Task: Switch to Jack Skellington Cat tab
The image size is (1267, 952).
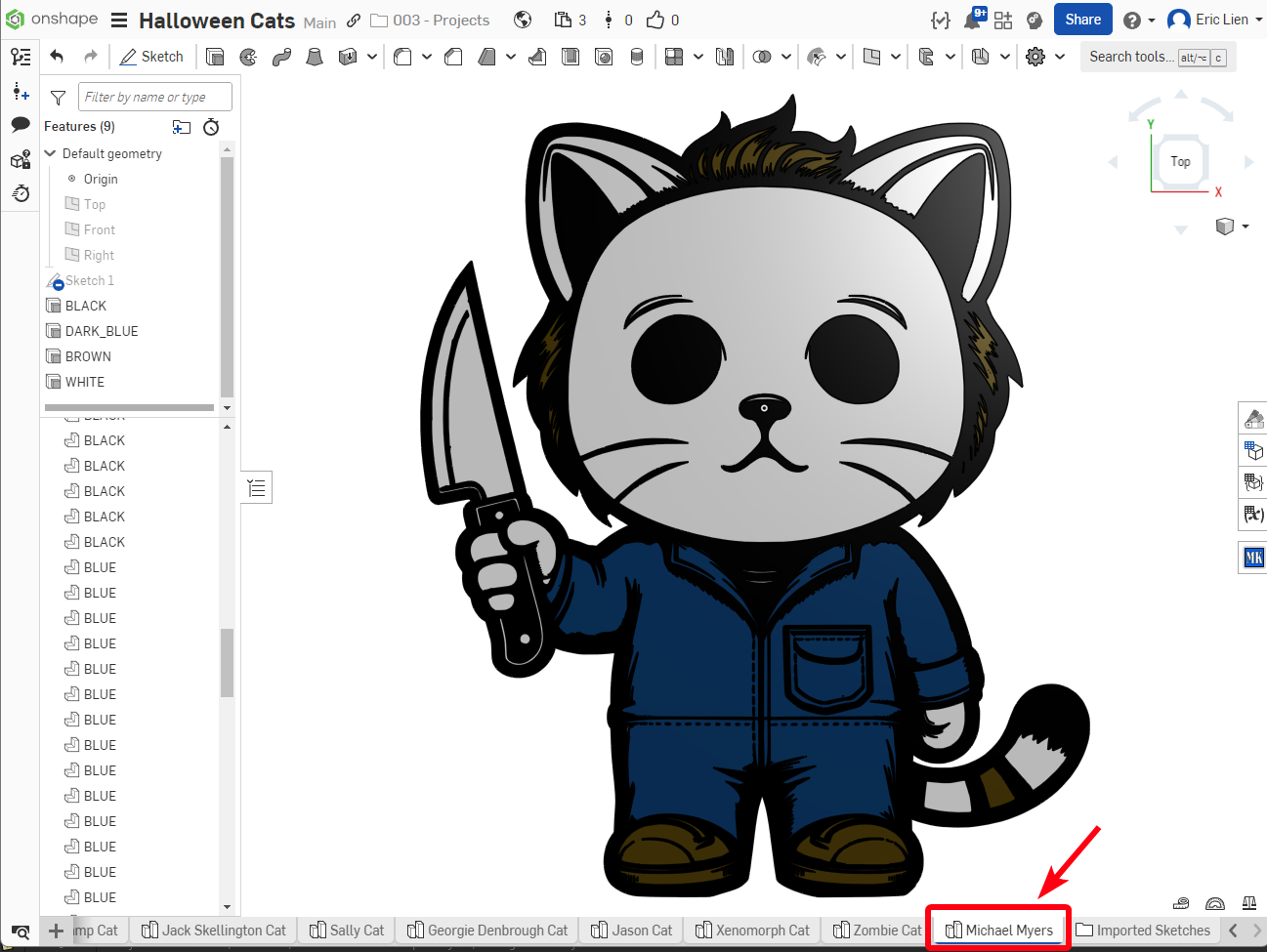Action: point(214,931)
